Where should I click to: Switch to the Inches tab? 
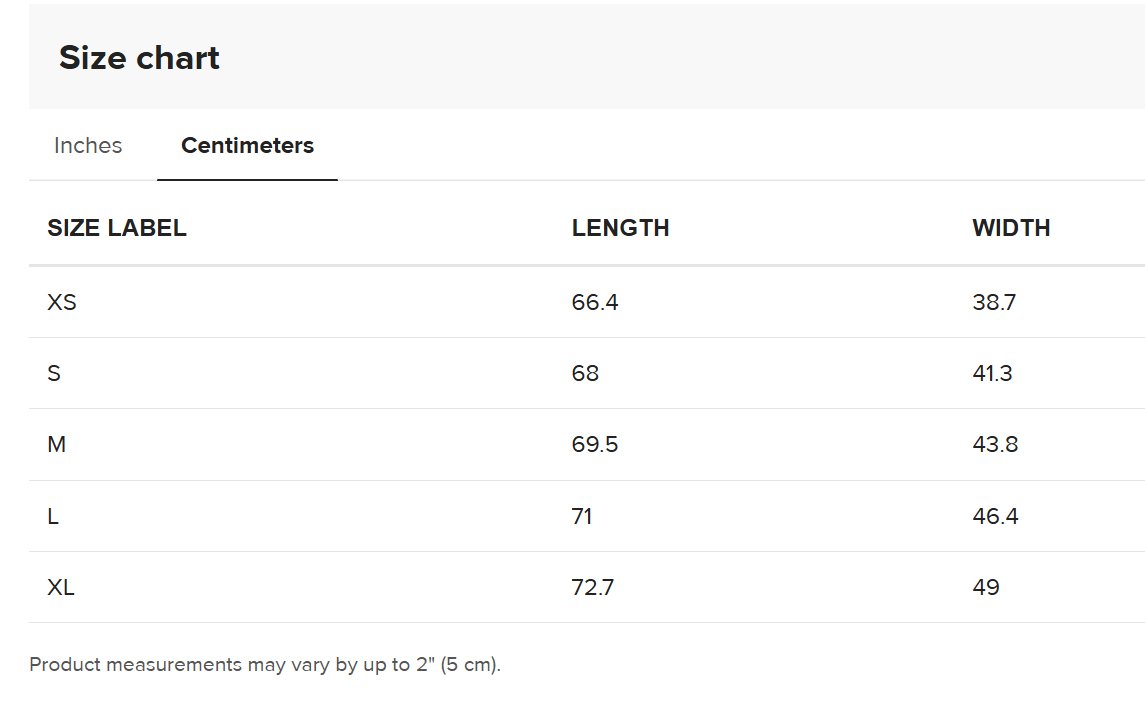(x=88, y=145)
